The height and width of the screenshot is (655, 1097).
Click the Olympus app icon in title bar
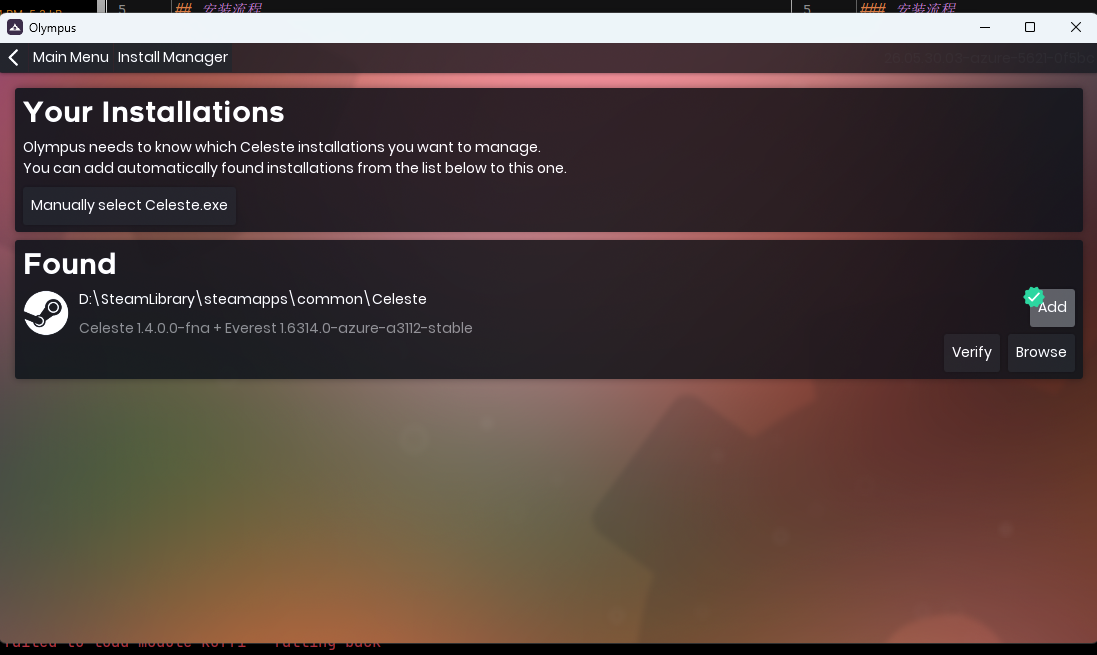click(x=15, y=27)
